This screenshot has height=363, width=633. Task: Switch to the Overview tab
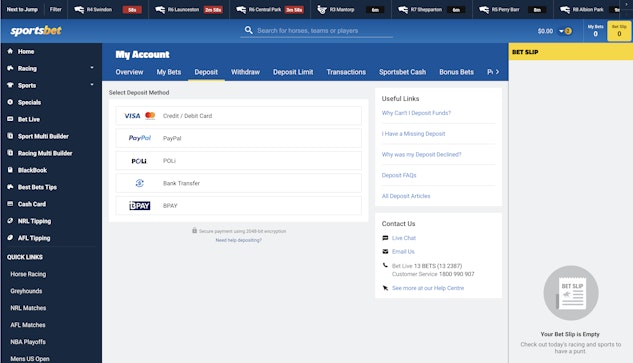coord(129,72)
